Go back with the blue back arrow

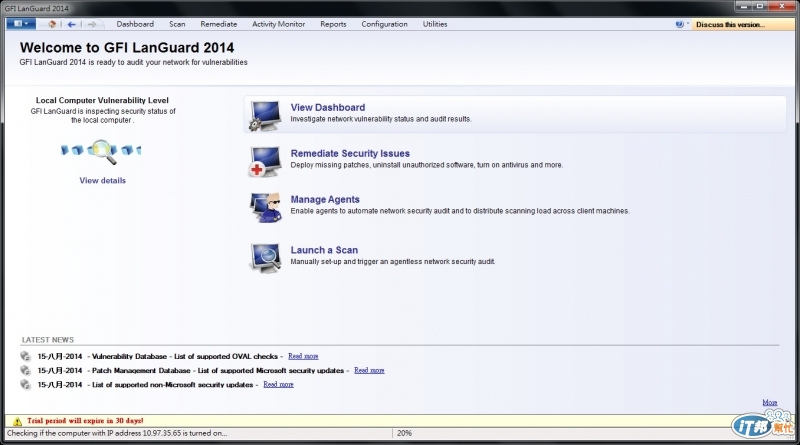[x=71, y=24]
